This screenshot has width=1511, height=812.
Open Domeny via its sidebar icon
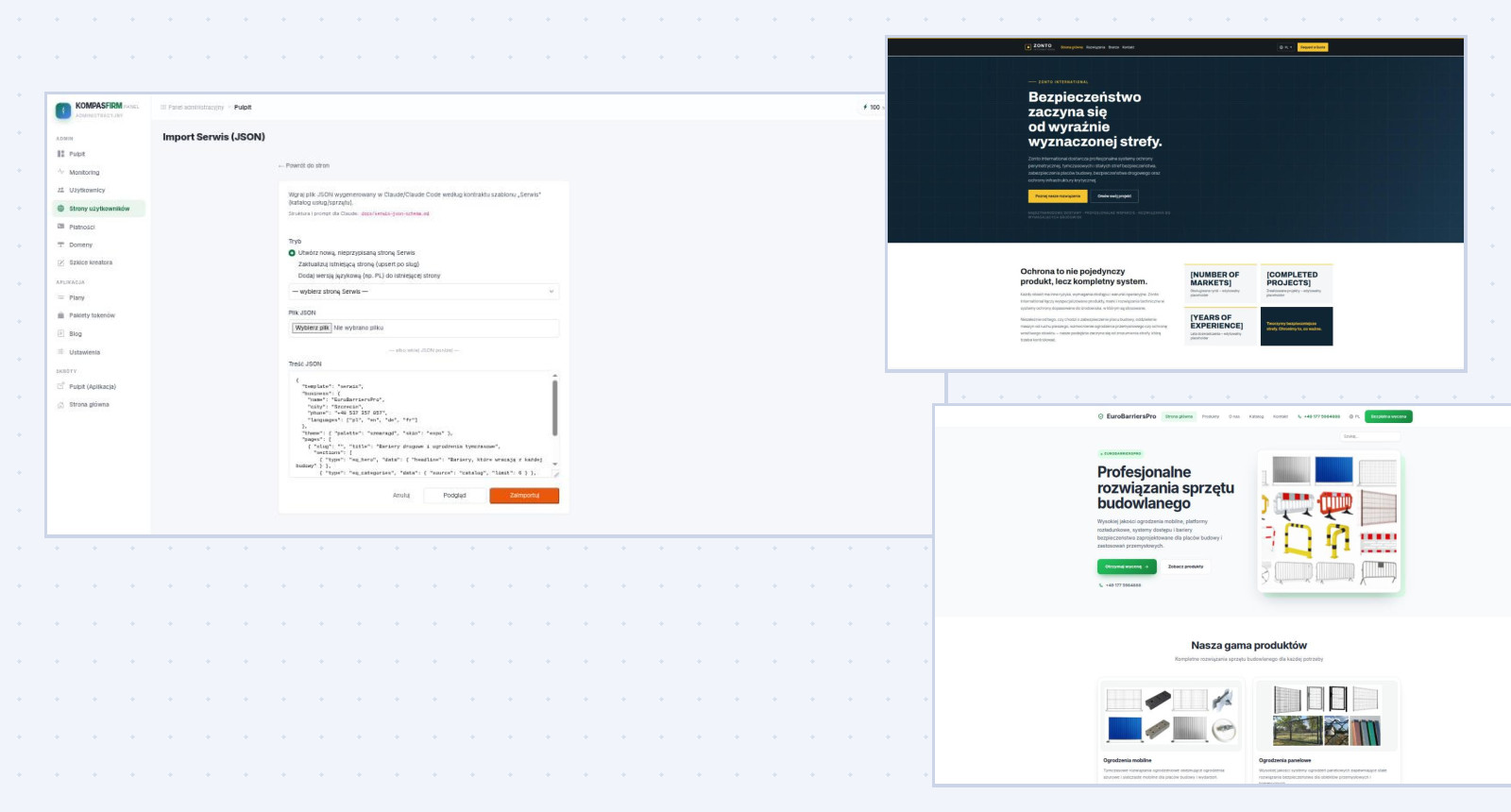pos(61,245)
